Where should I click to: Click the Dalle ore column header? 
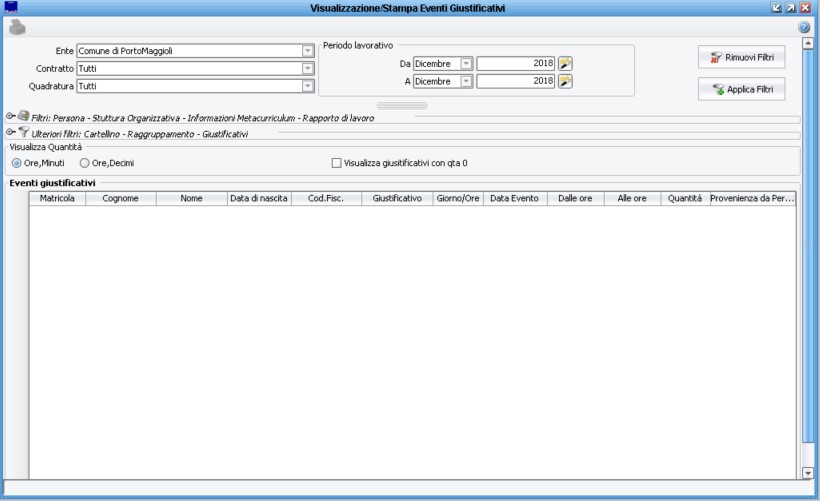(x=575, y=199)
